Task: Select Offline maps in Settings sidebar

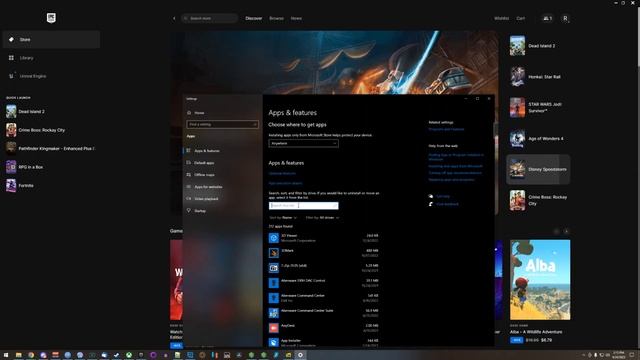Action: click(222, 175)
